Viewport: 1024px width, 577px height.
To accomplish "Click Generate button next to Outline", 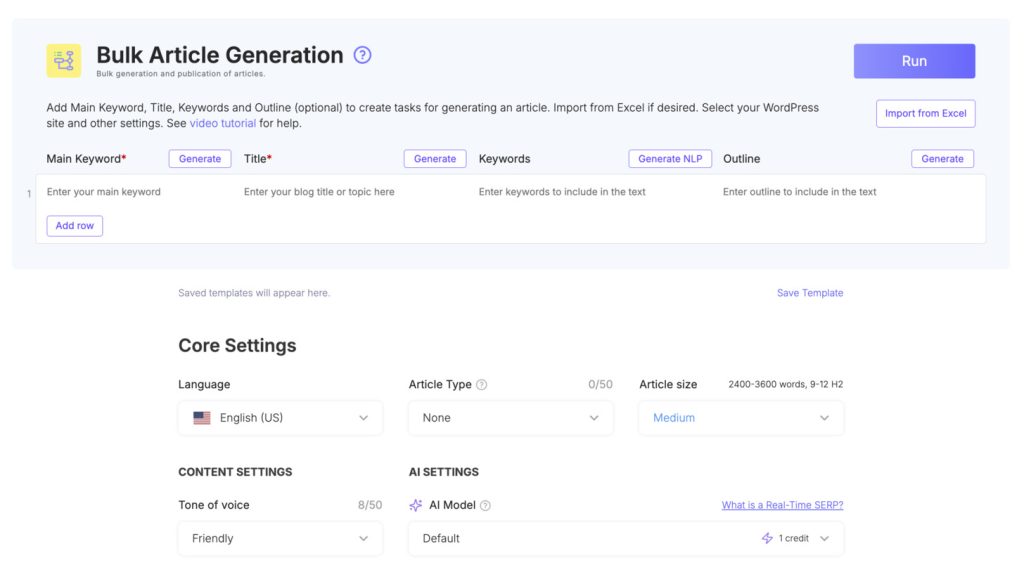I will coord(942,159).
